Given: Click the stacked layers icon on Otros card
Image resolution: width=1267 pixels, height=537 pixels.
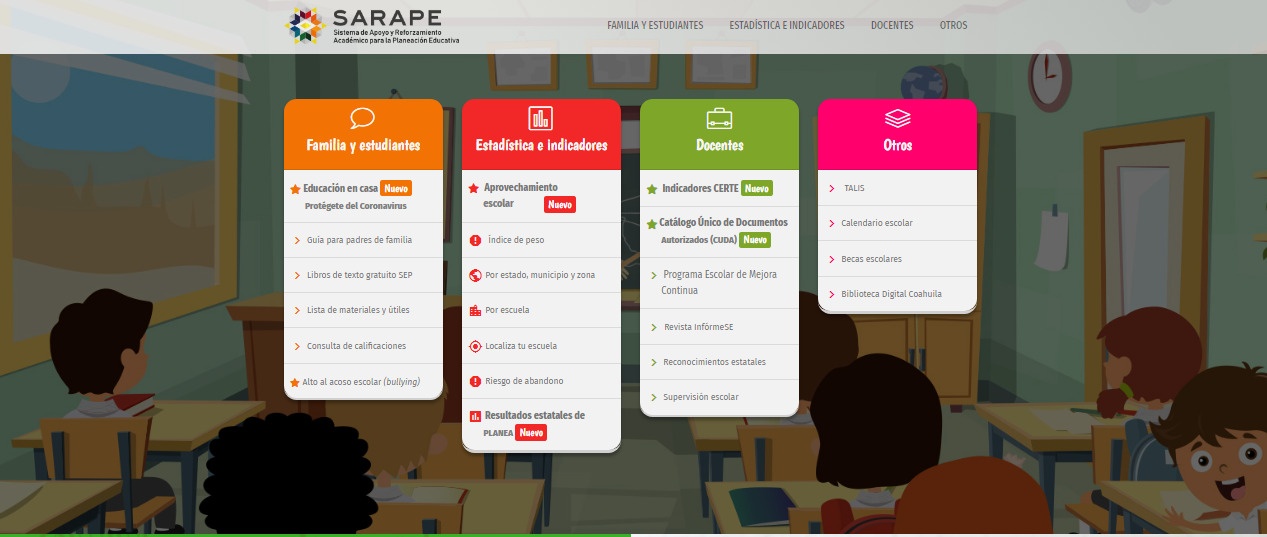Looking at the screenshot, I should coord(897,118).
